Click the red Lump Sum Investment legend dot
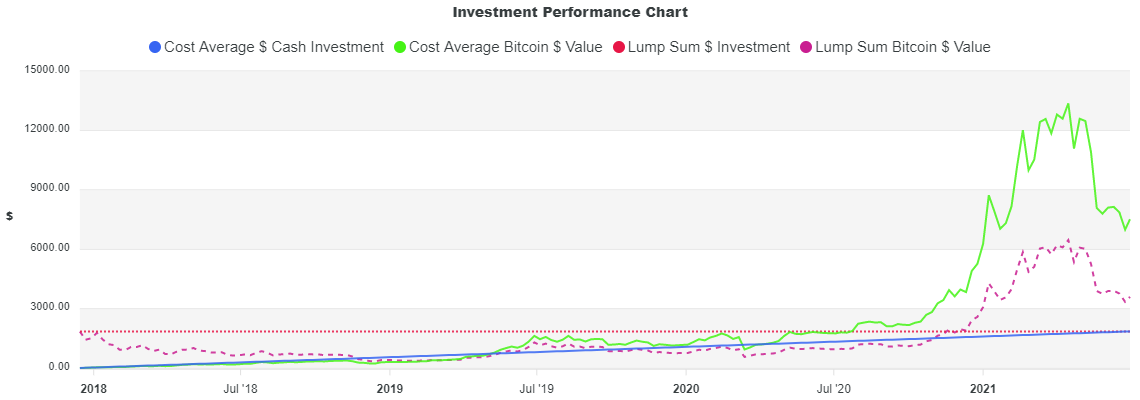 point(619,47)
